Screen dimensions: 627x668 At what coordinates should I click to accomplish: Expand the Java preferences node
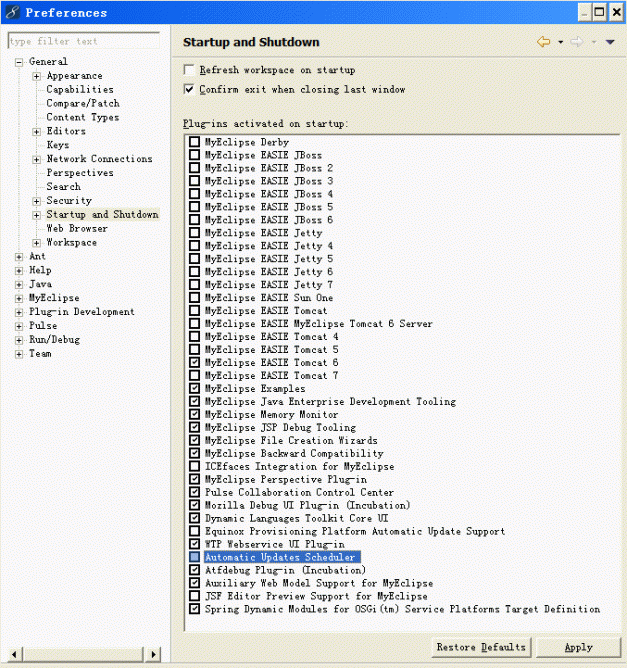click(x=19, y=285)
